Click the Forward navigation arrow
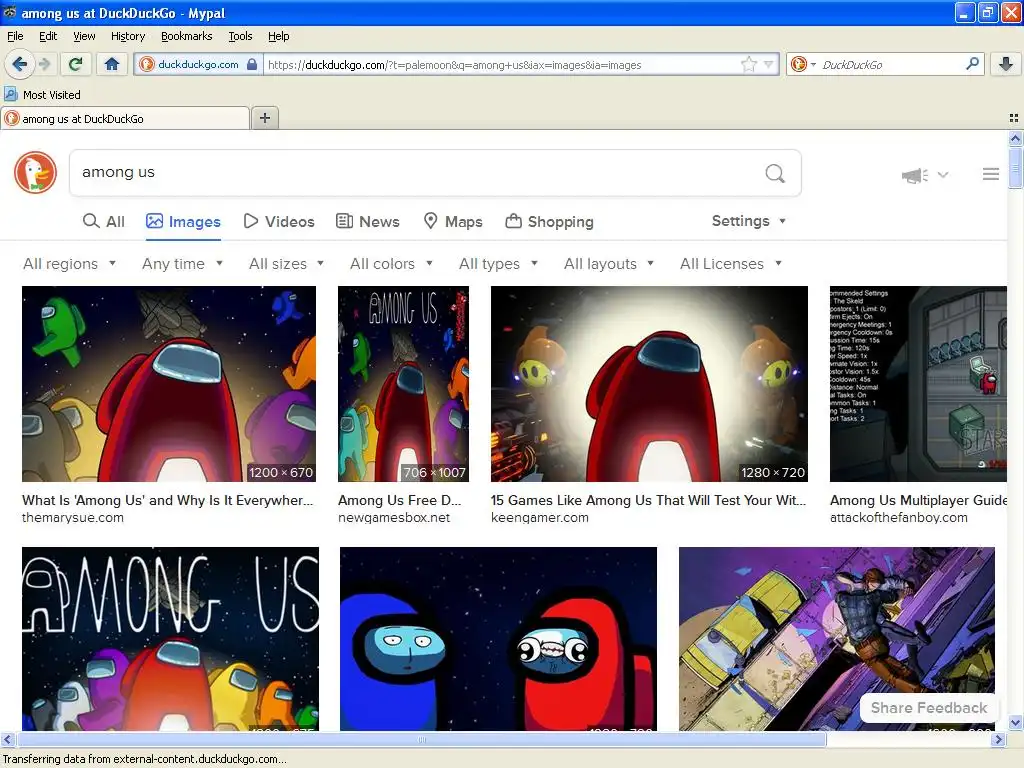The height and width of the screenshot is (768, 1024). [45, 64]
